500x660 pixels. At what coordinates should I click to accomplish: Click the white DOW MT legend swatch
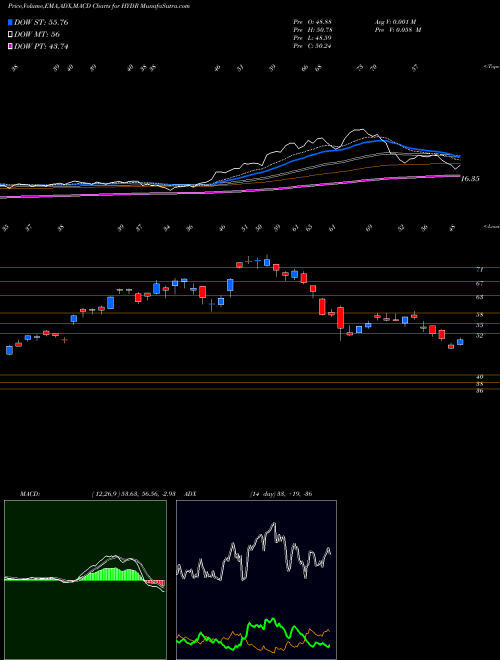[x=10, y=35]
